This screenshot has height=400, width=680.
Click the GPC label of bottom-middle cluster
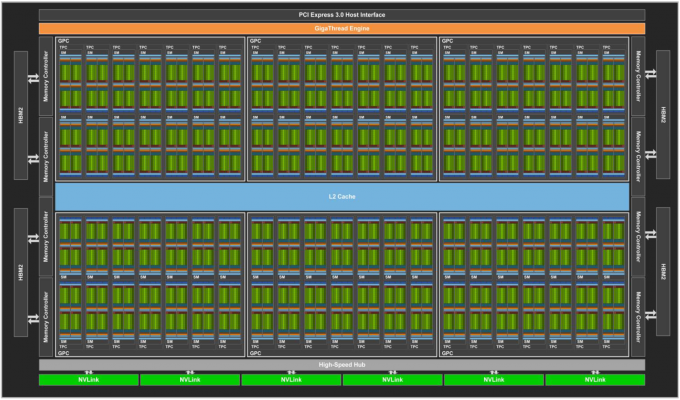click(x=255, y=353)
